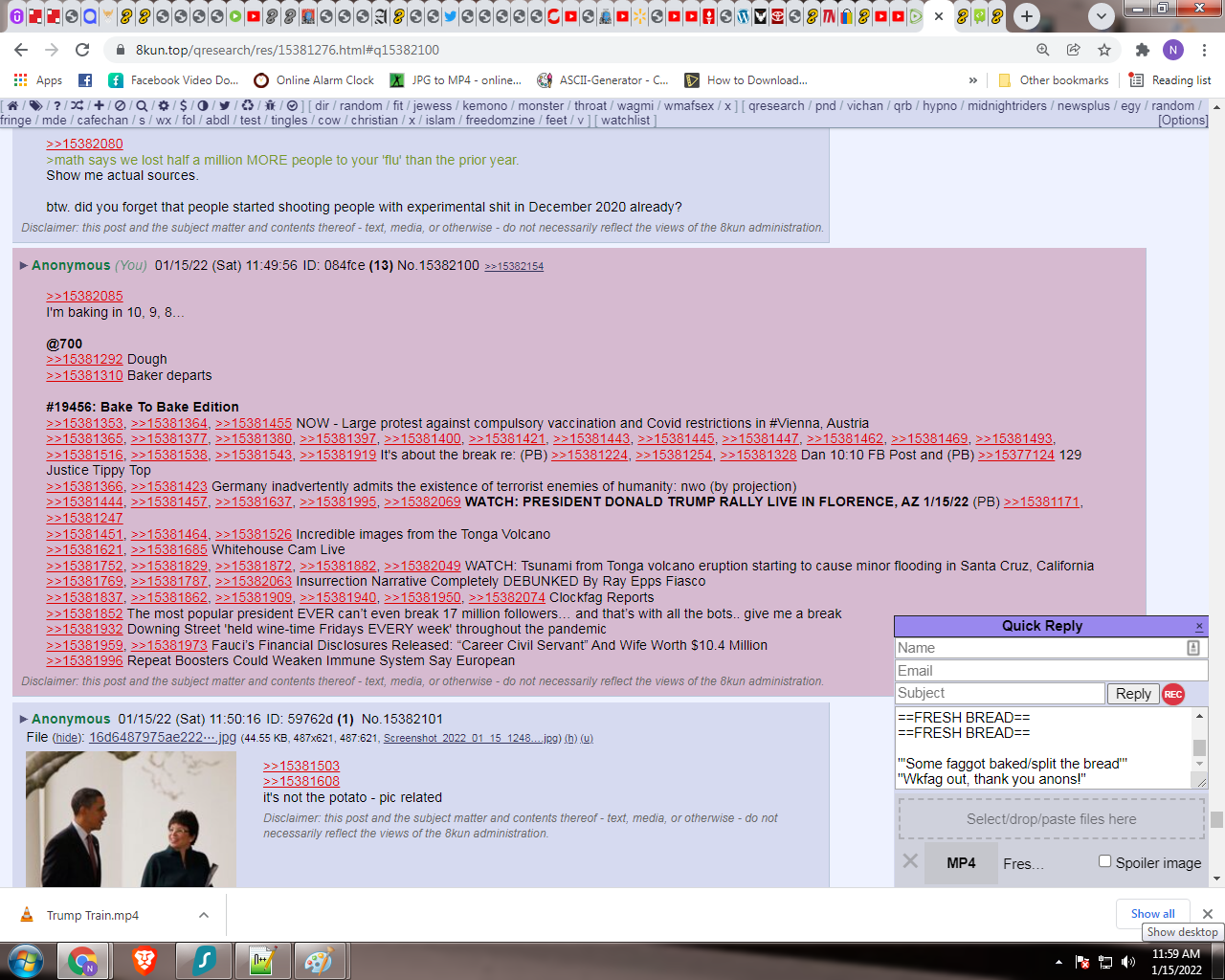This screenshot has width=1225, height=980.
Task: Open the Twitter bird icon in board bar
Action: 225,106
